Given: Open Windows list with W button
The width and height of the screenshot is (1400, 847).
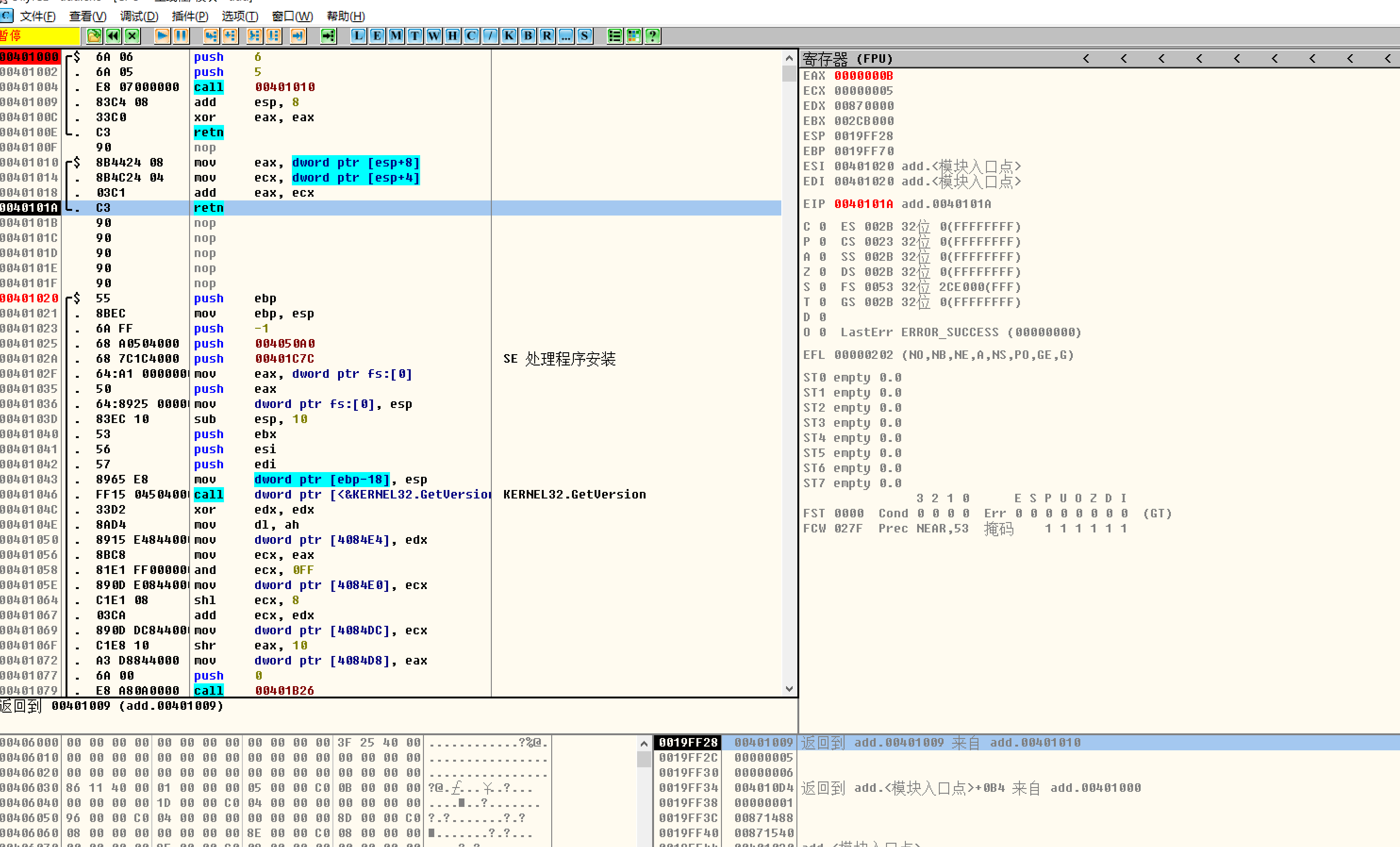Looking at the screenshot, I should (x=434, y=36).
